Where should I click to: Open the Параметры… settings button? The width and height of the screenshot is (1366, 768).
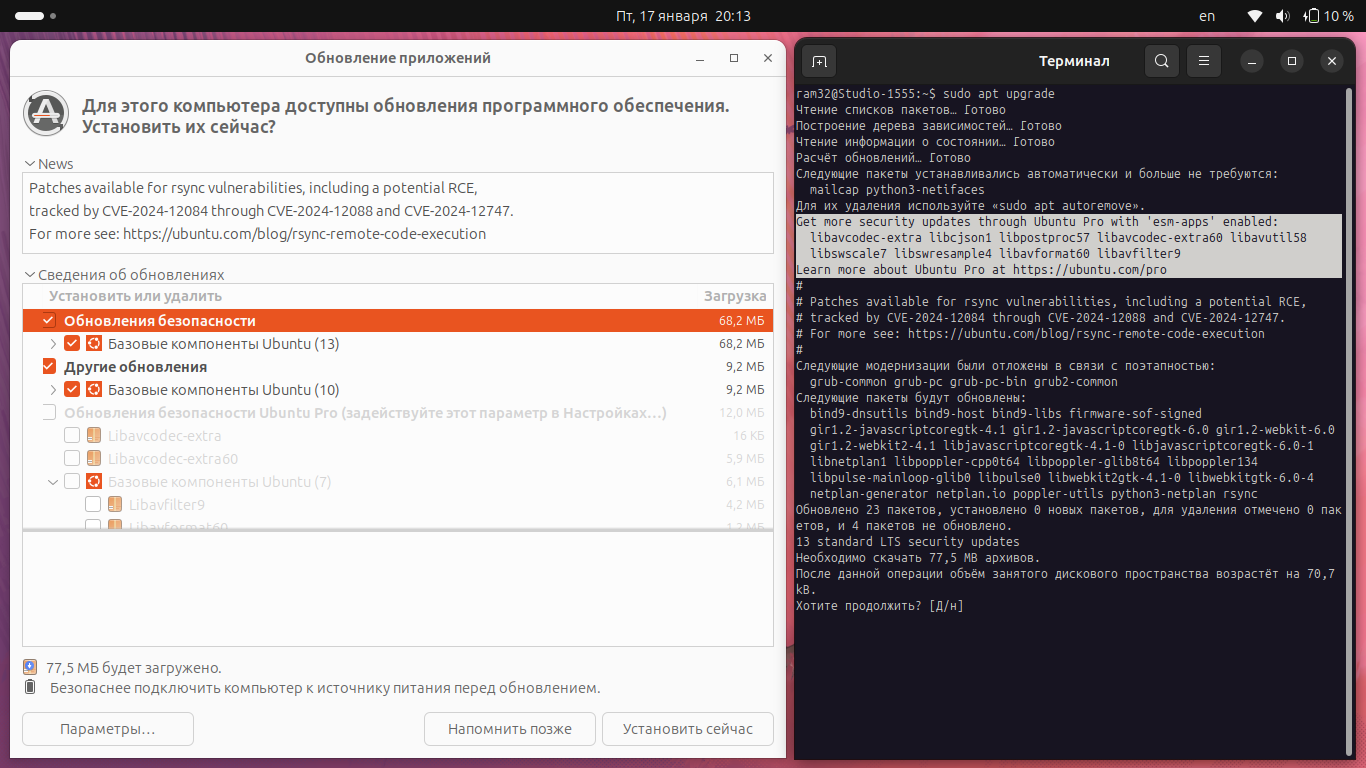107,729
